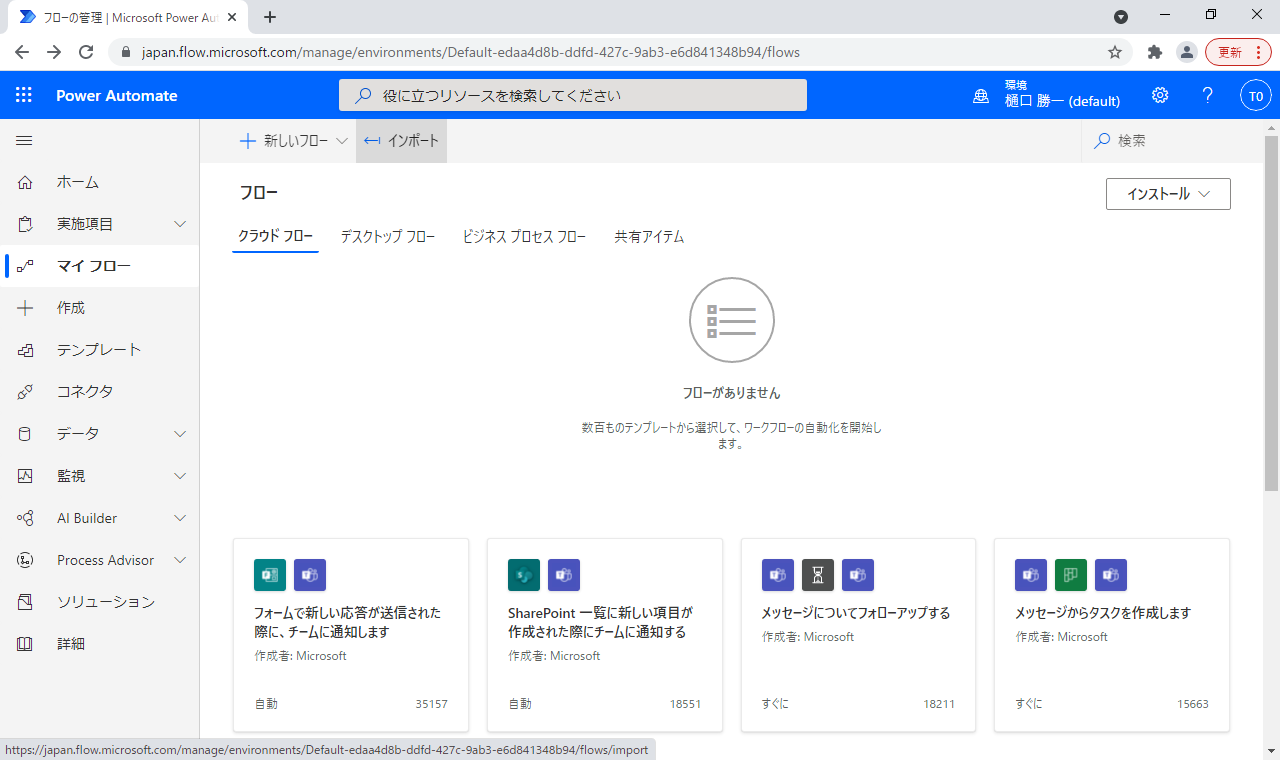Open the Chrome extensions puzzle icon
This screenshot has width=1280, height=760.
[x=1155, y=52]
